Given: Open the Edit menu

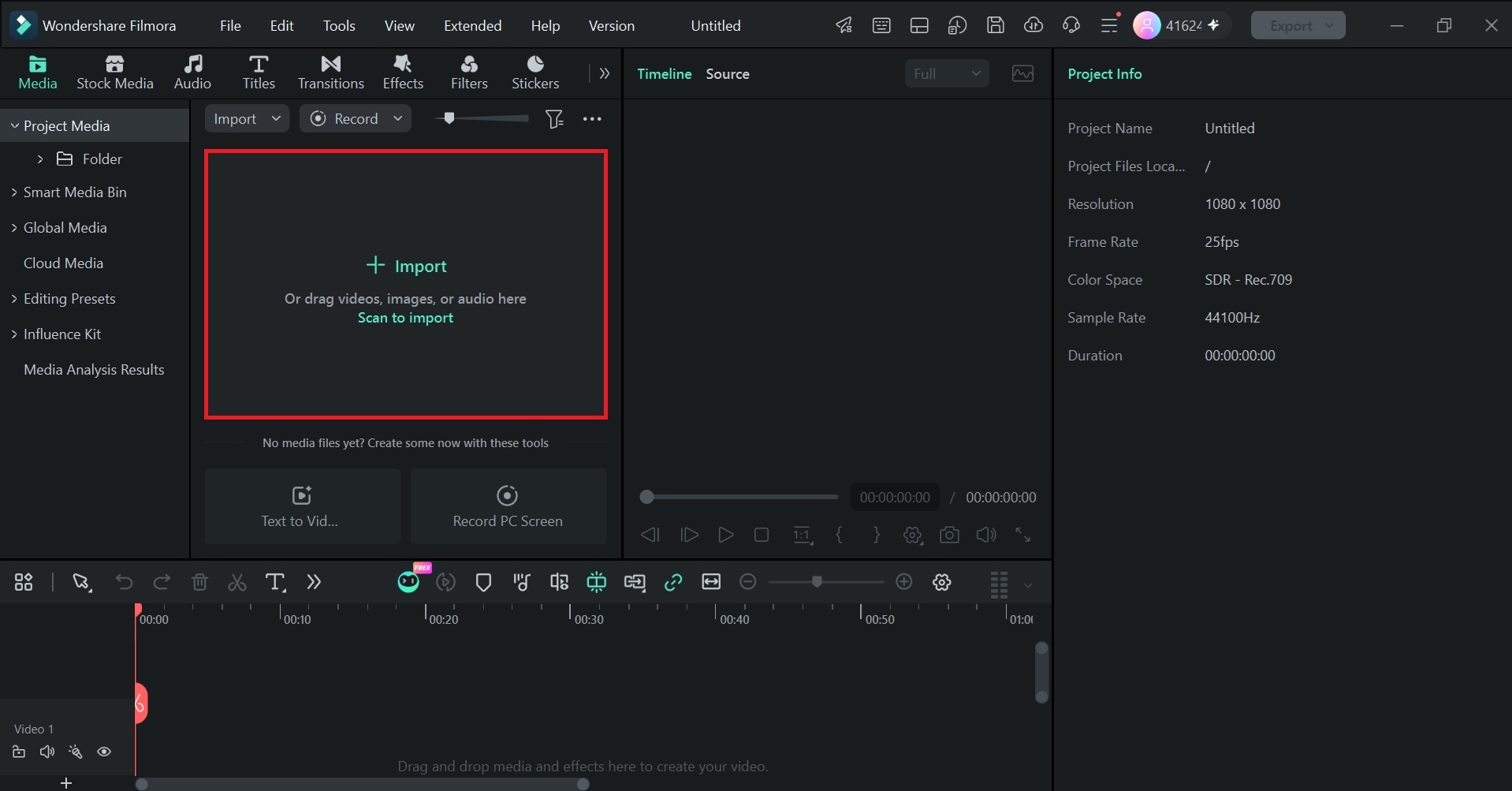Looking at the screenshot, I should coord(281,25).
